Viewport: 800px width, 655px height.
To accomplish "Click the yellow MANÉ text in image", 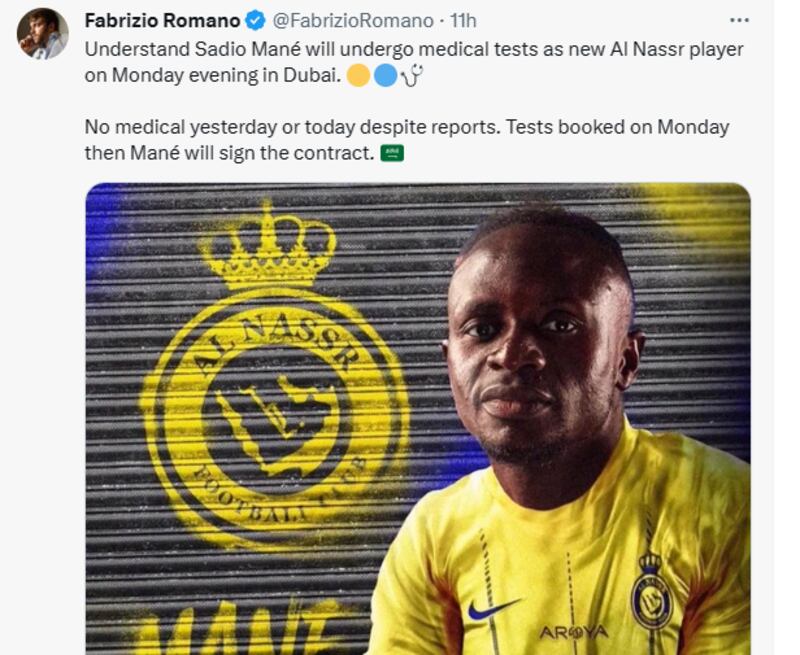I will (x=238, y=628).
